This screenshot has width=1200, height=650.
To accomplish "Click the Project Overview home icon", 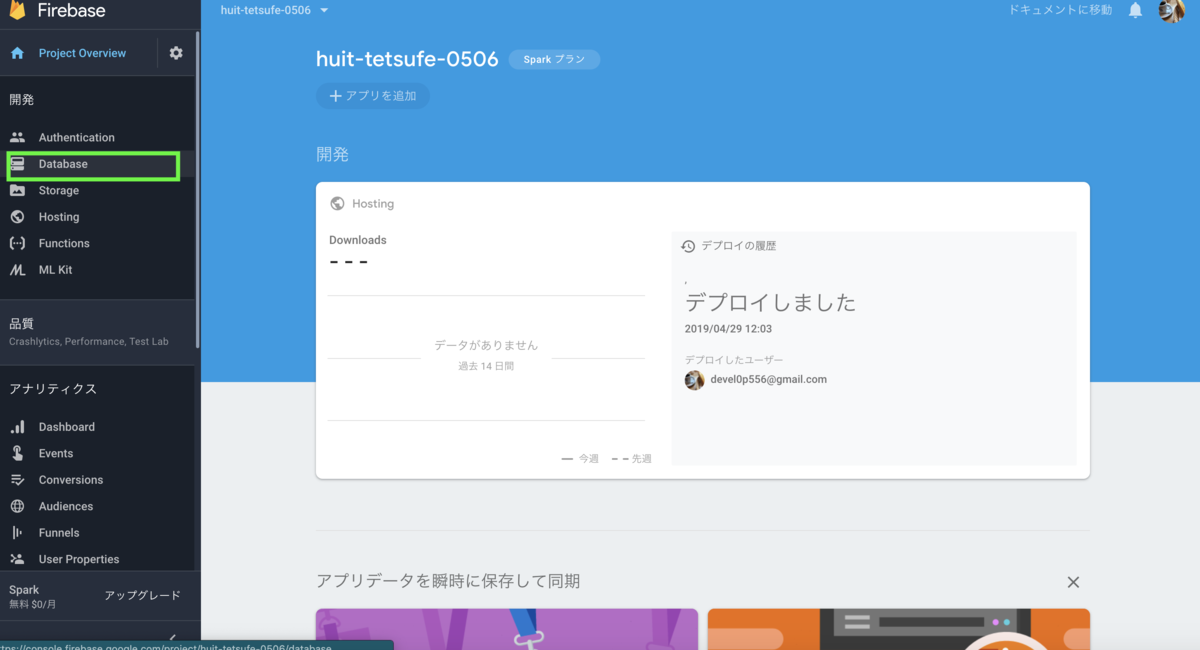I will [x=17, y=53].
